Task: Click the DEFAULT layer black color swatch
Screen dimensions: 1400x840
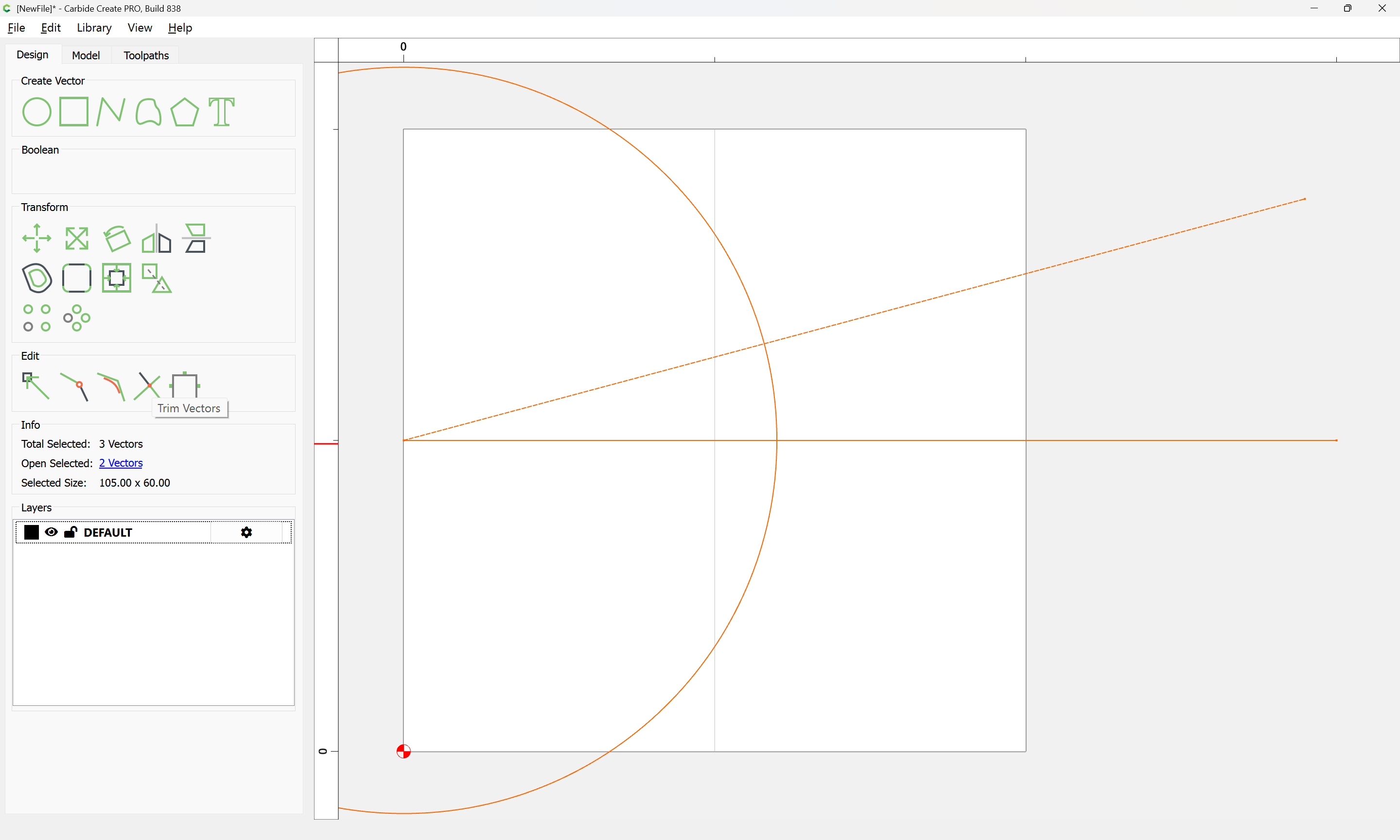Action: [32, 532]
